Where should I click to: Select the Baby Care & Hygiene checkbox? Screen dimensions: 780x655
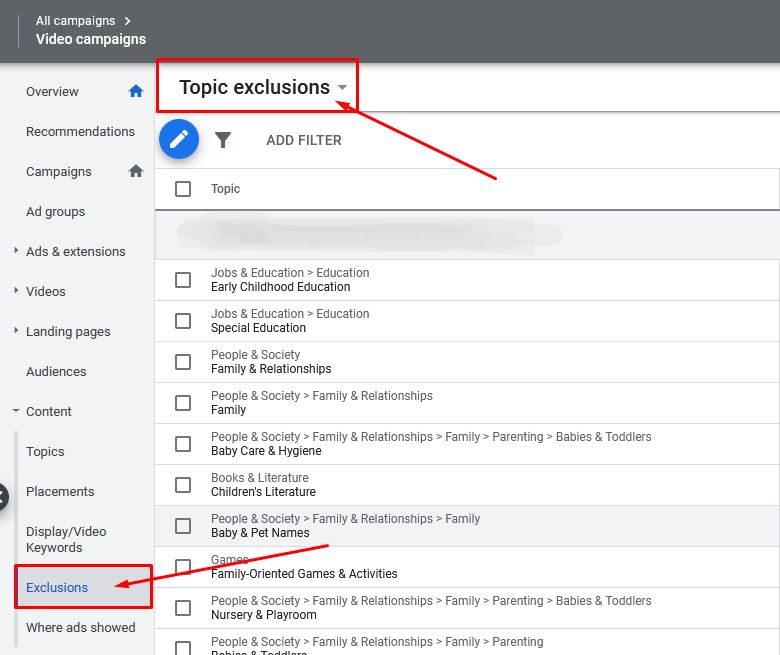tap(183, 444)
